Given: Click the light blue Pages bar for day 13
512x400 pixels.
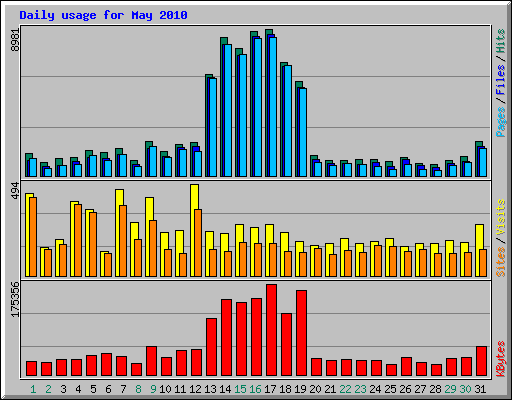Looking at the screenshot, I should pyautogui.click(x=213, y=127).
